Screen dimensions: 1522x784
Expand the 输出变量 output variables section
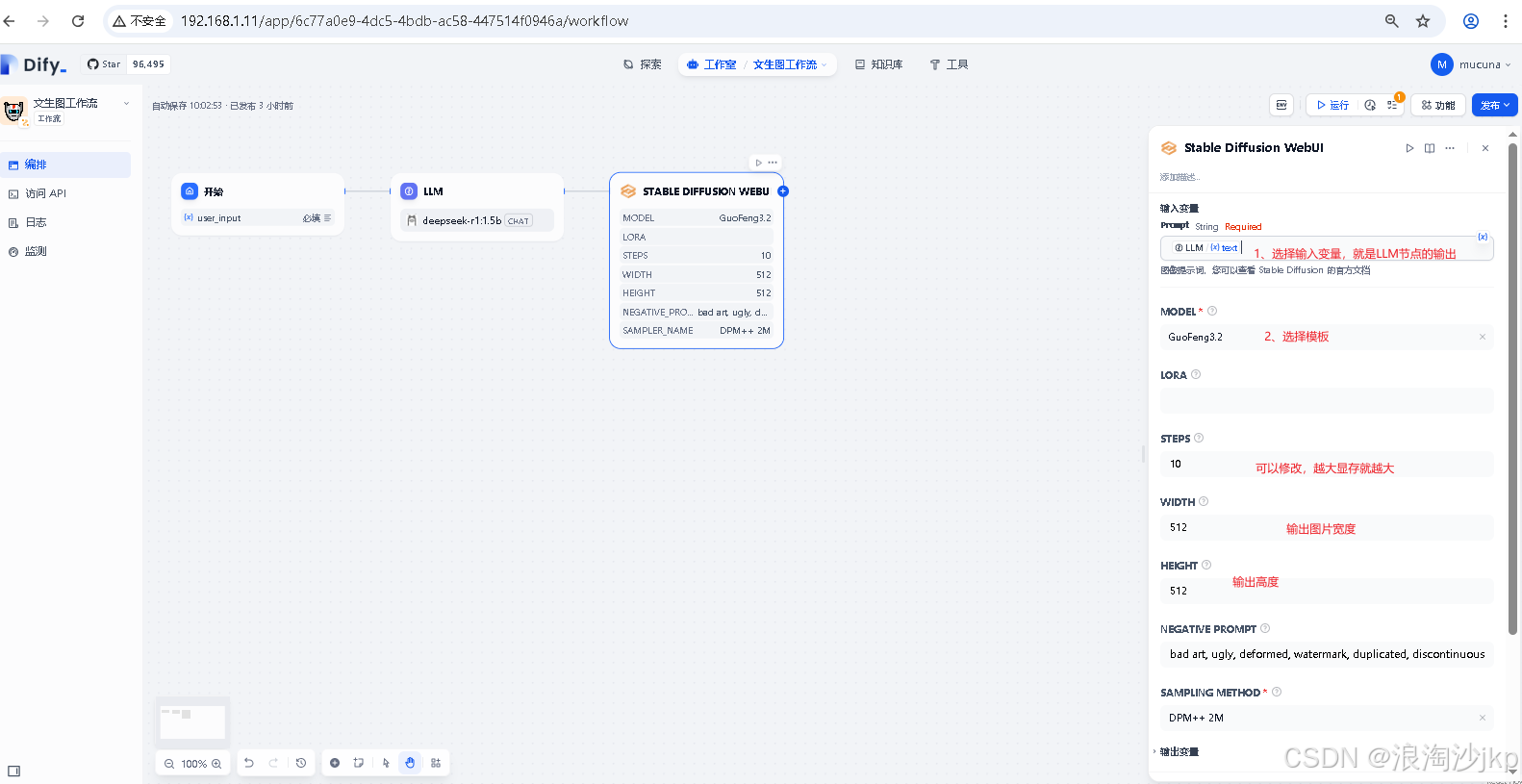coord(1178,752)
